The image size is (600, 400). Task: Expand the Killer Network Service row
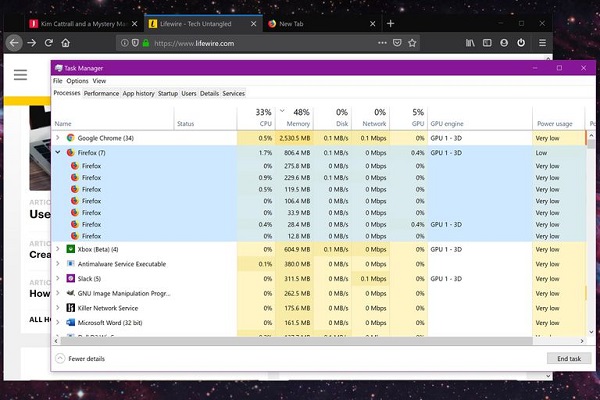(x=58, y=307)
